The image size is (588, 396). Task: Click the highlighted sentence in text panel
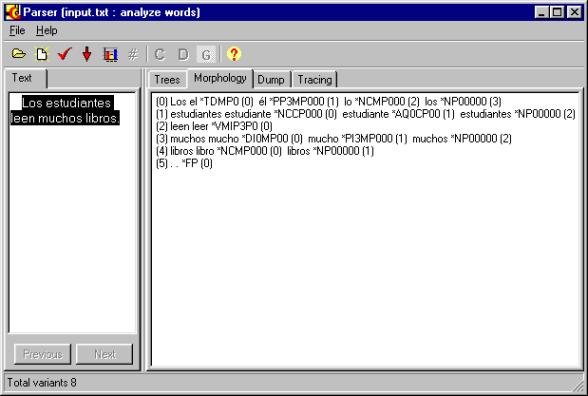click(65, 111)
